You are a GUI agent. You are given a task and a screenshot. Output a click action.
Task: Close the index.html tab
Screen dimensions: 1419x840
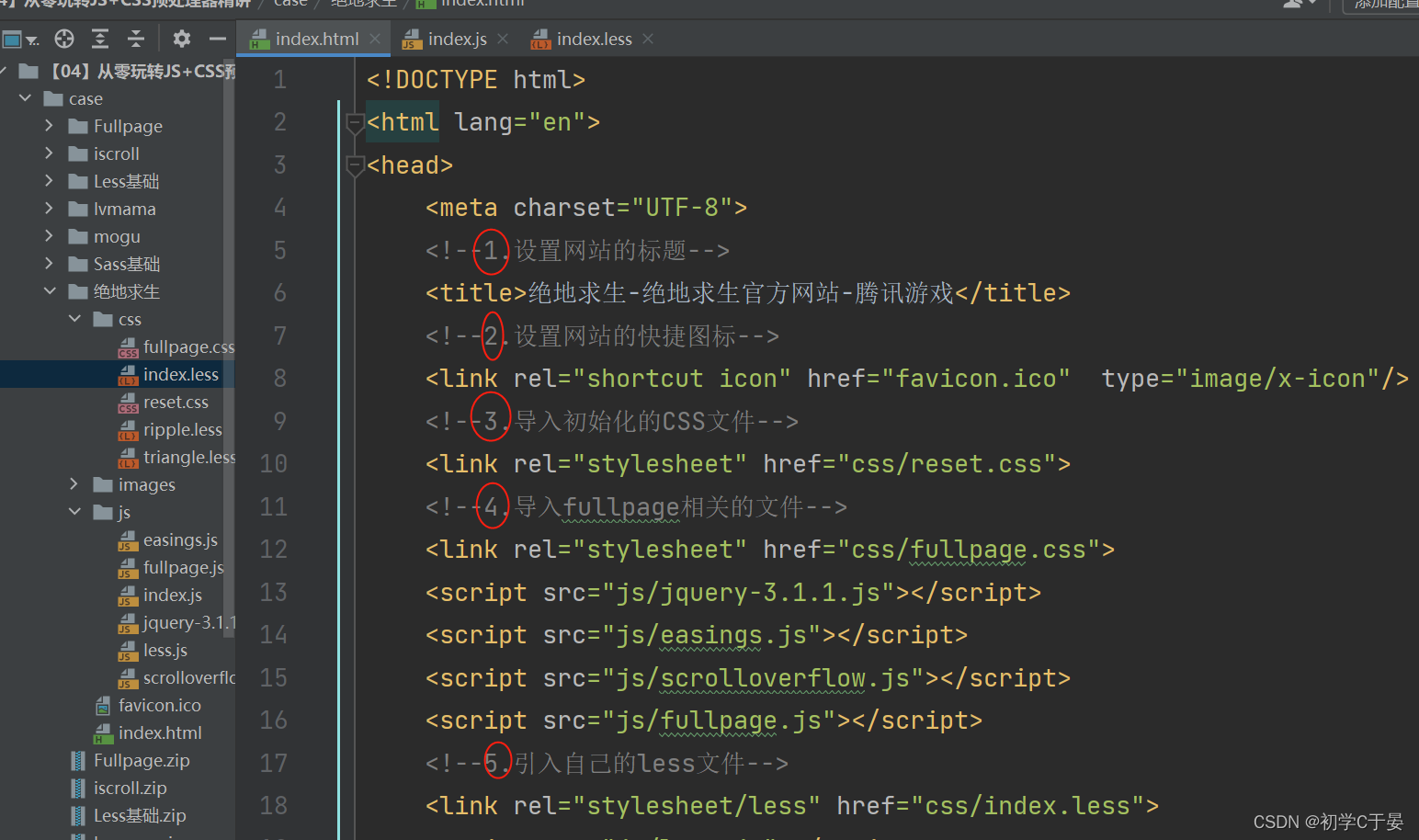pyautogui.click(x=375, y=39)
